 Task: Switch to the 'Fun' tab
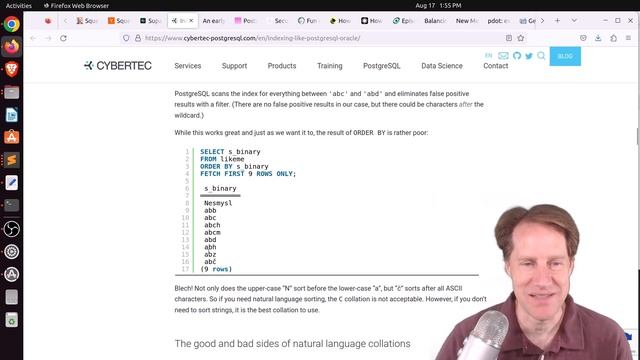(x=308, y=20)
